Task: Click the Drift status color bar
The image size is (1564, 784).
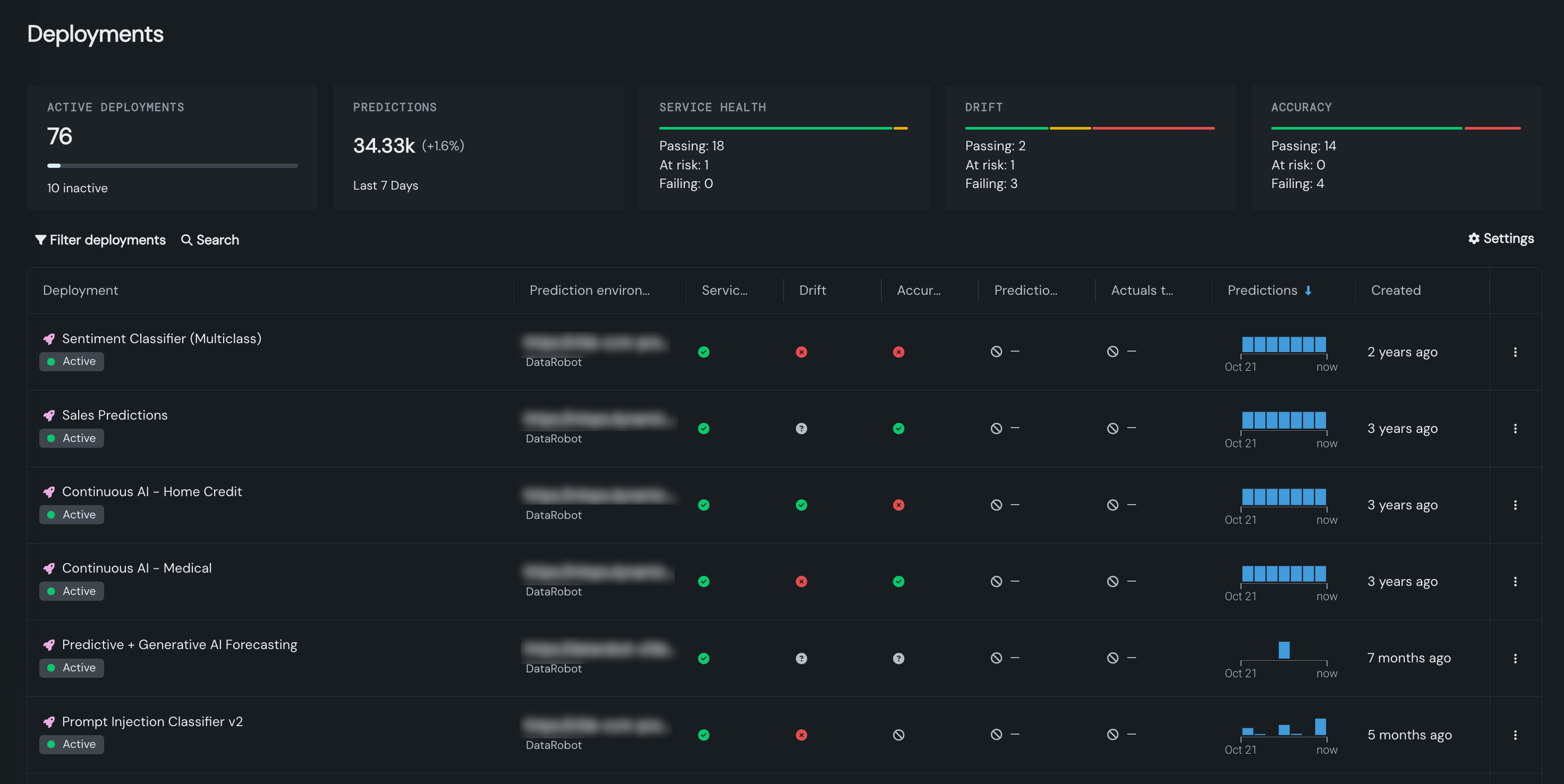Action: 1090,128
